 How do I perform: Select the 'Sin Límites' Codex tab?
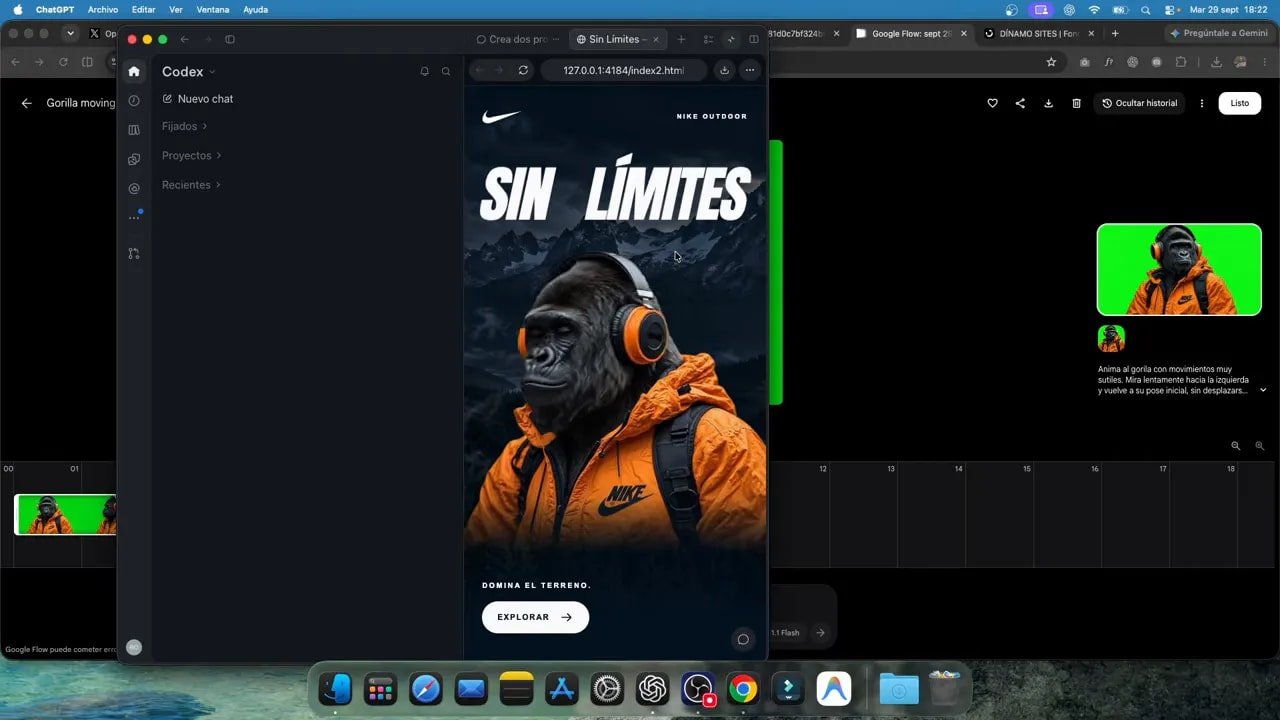coord(619,39)
